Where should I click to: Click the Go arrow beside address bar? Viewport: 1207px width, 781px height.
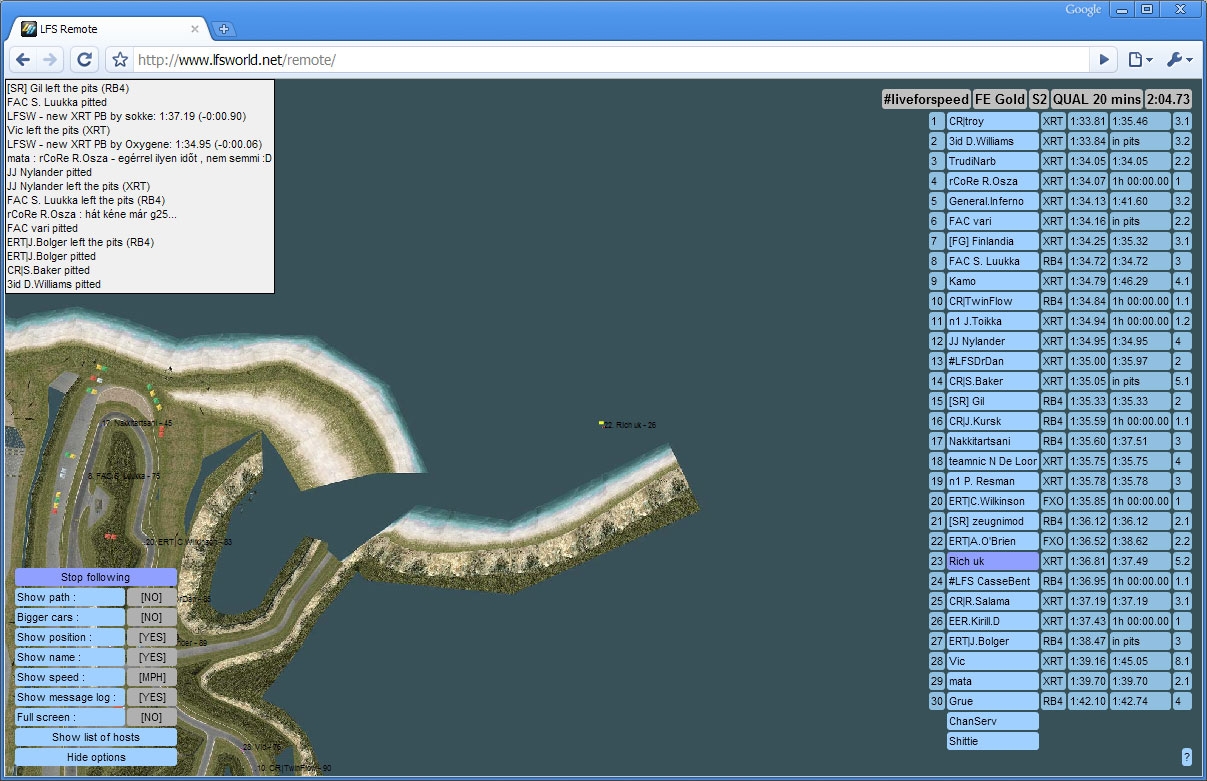pyautogui.click(x=1104, y=60)
